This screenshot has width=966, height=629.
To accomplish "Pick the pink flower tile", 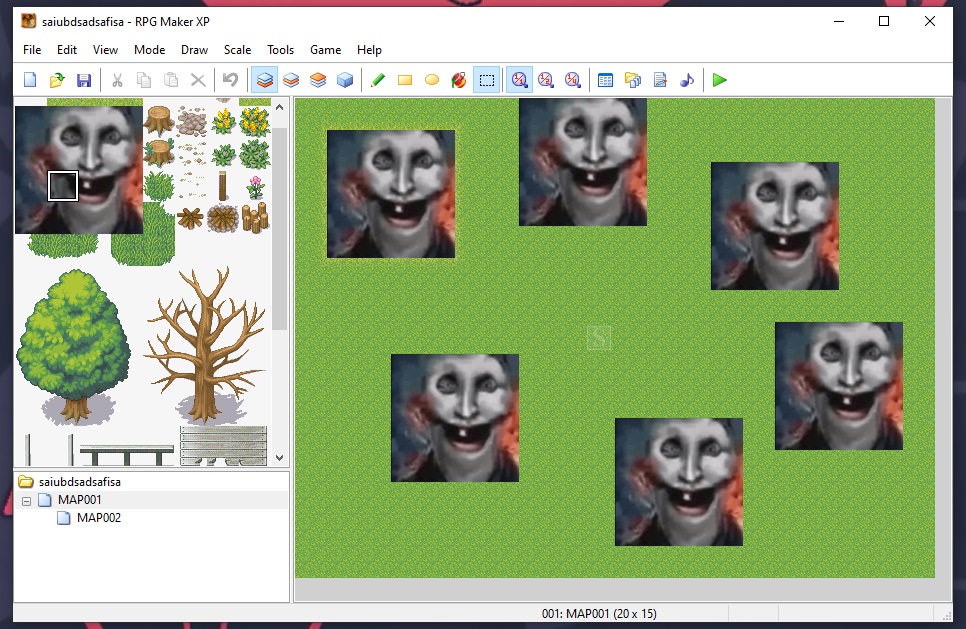I will (255, 186).
